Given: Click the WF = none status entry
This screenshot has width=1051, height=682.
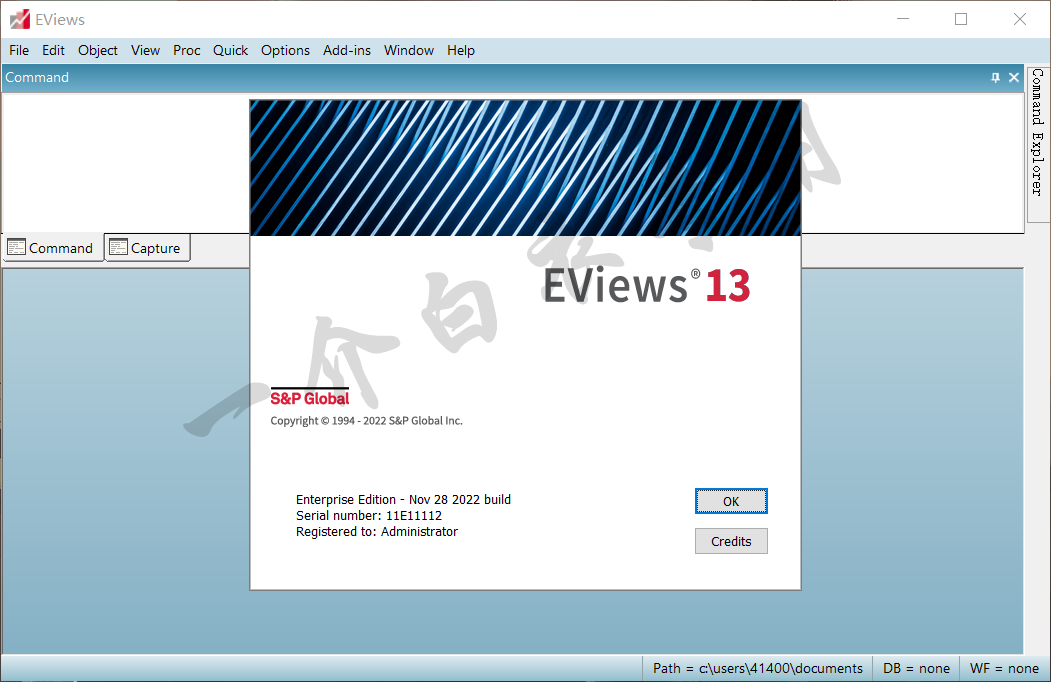Looking at the screenshot, I should coord(1004,669).
